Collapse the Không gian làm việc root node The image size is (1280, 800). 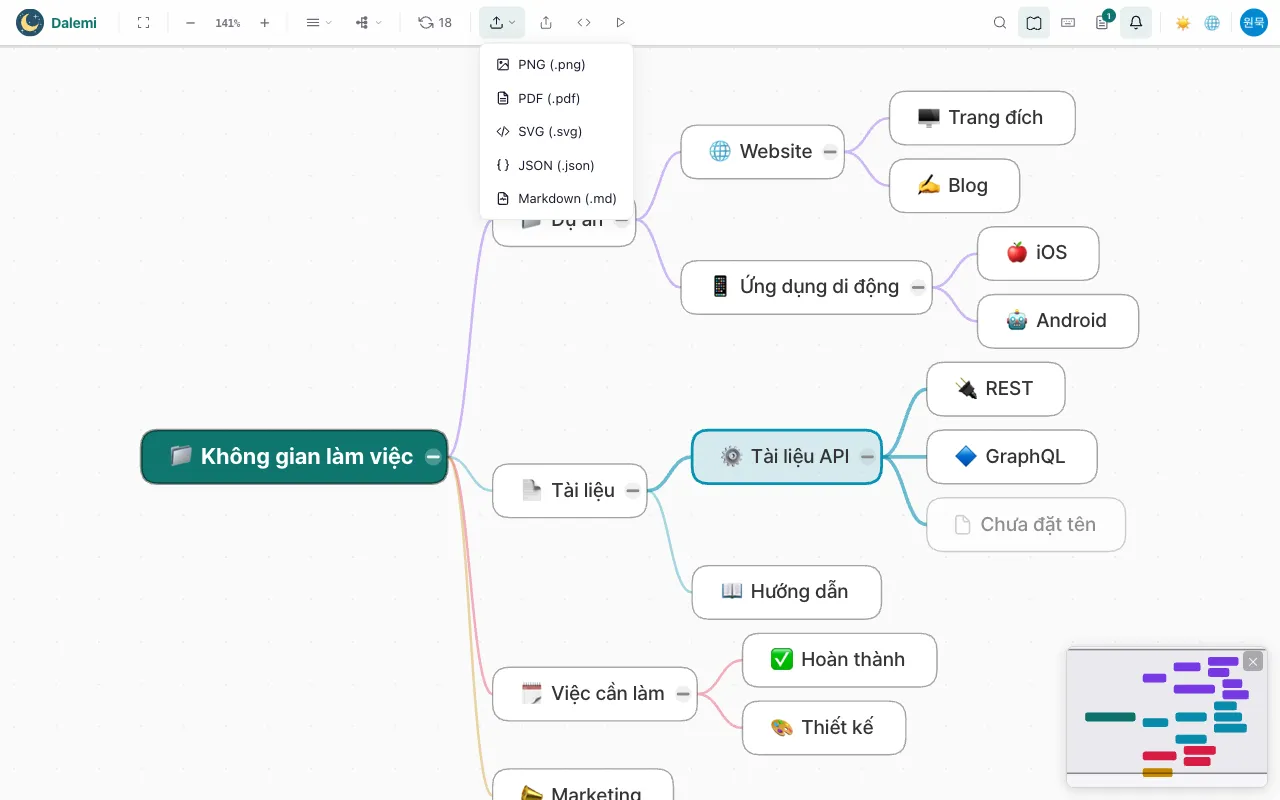pos(433,456)
